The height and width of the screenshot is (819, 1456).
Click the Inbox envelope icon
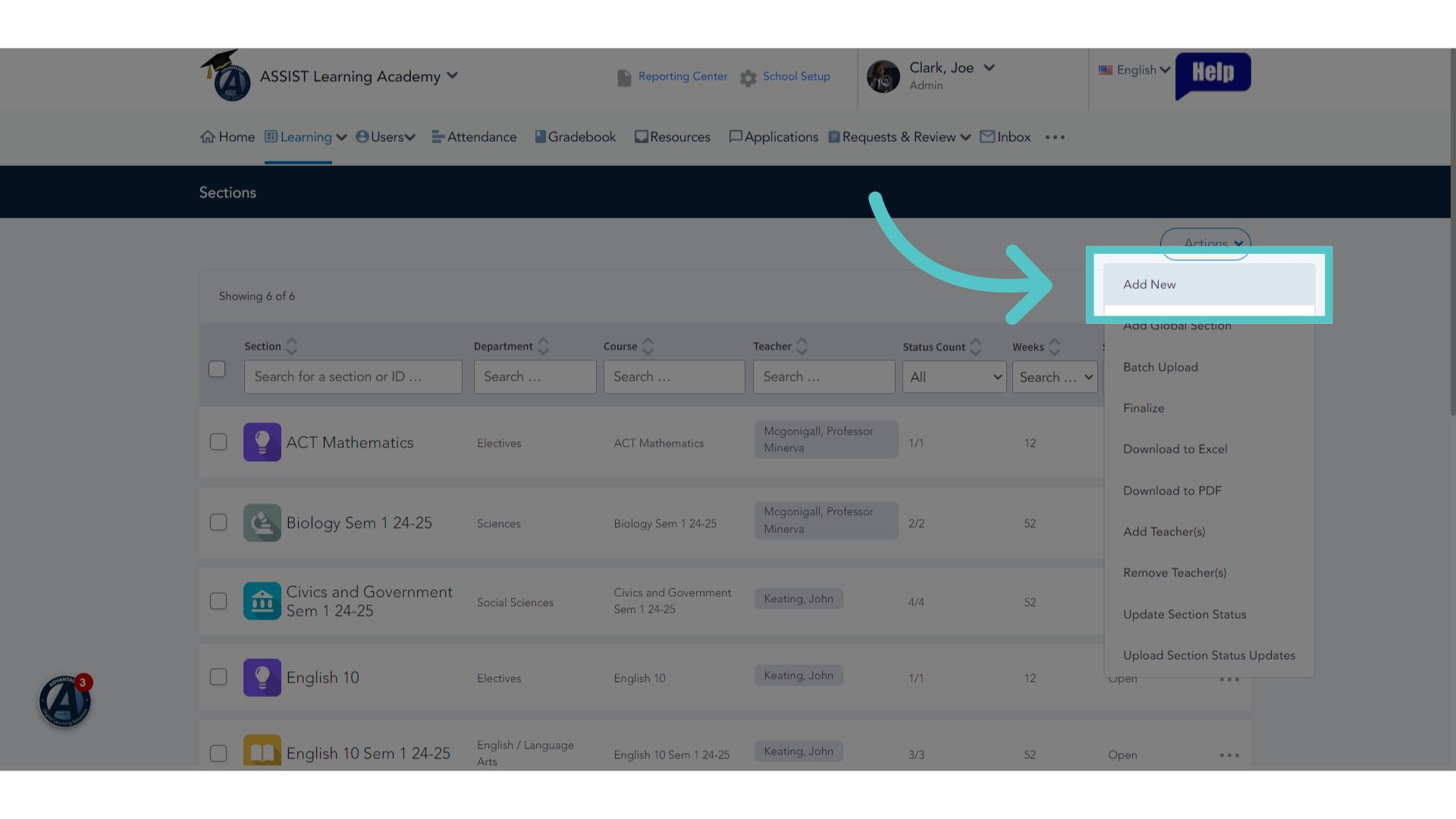[x=987, y=136]
